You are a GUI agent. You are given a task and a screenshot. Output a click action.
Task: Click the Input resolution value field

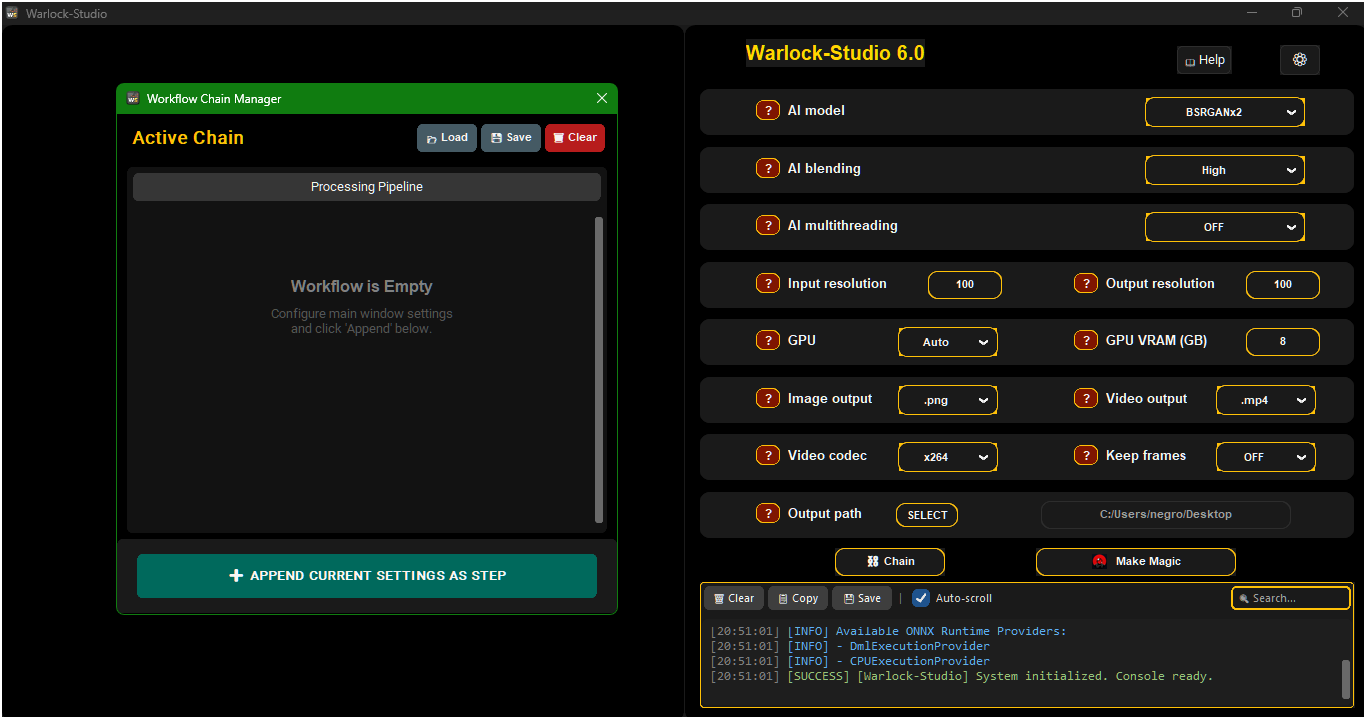pos(965,285)
